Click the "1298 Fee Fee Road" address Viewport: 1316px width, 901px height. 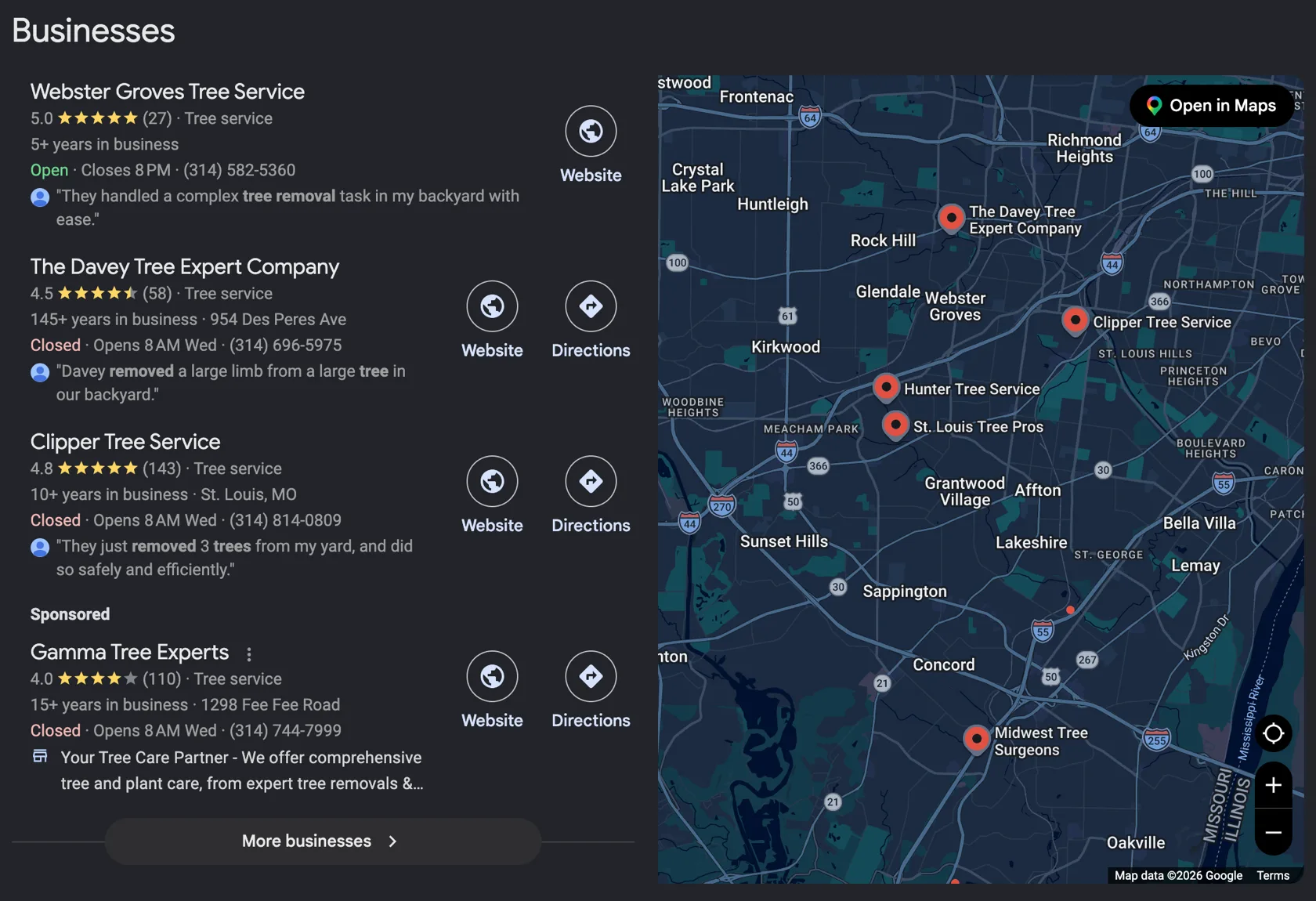pos(270,705)
